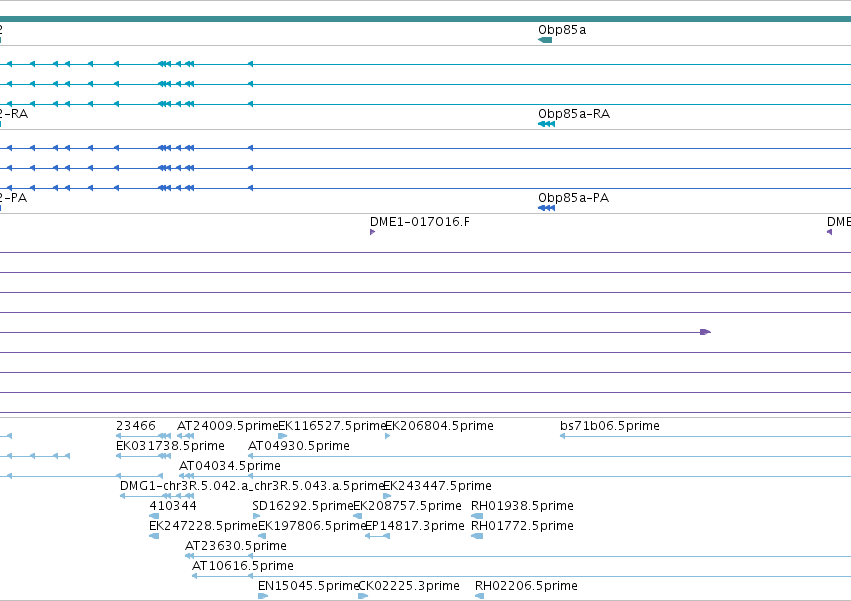This screenshot has width=851, height=601.
Task: Click the EK243447.5prime arrow glyph
Action: [387, 496]
